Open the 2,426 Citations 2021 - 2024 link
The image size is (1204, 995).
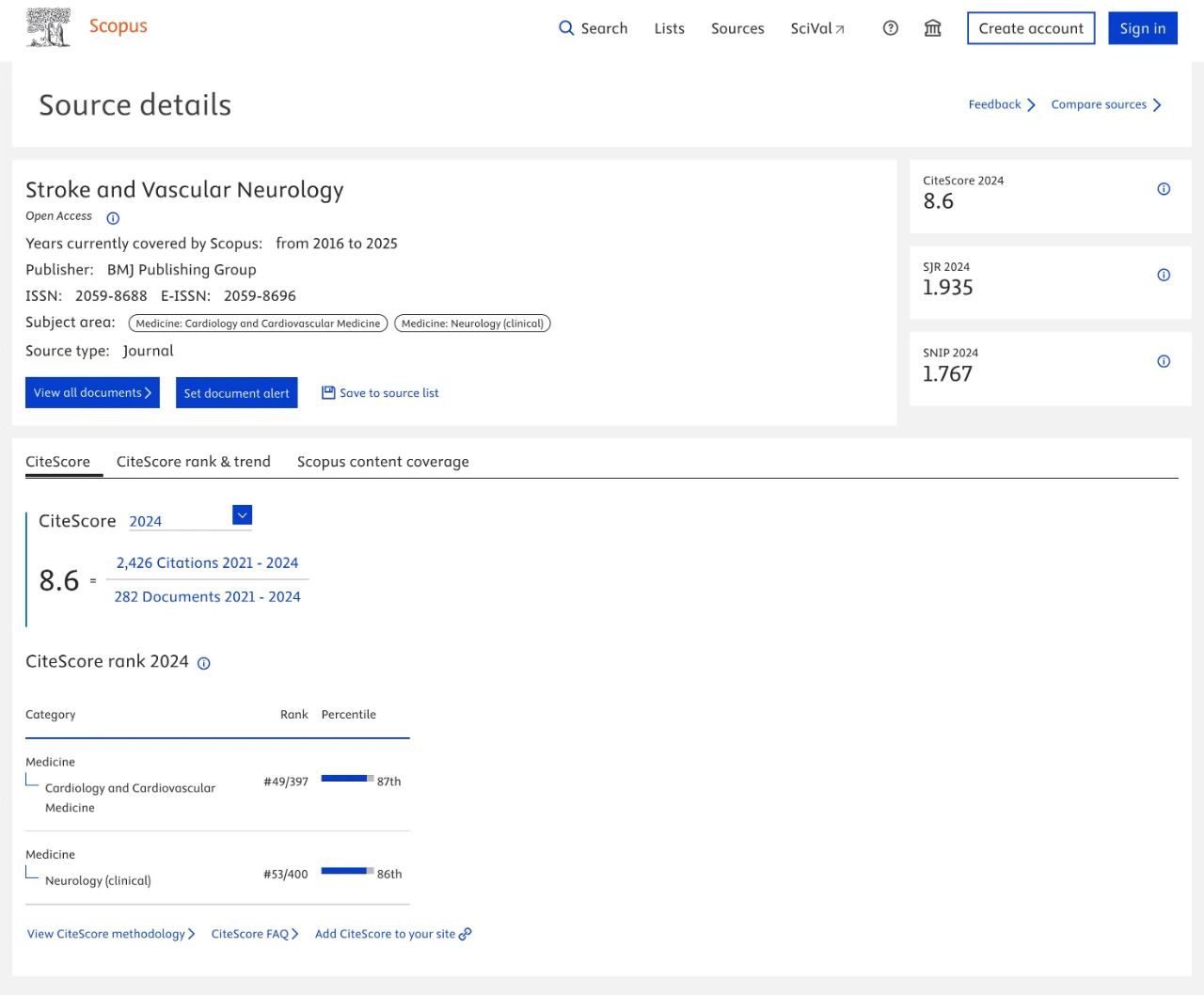tap(207, 563)
